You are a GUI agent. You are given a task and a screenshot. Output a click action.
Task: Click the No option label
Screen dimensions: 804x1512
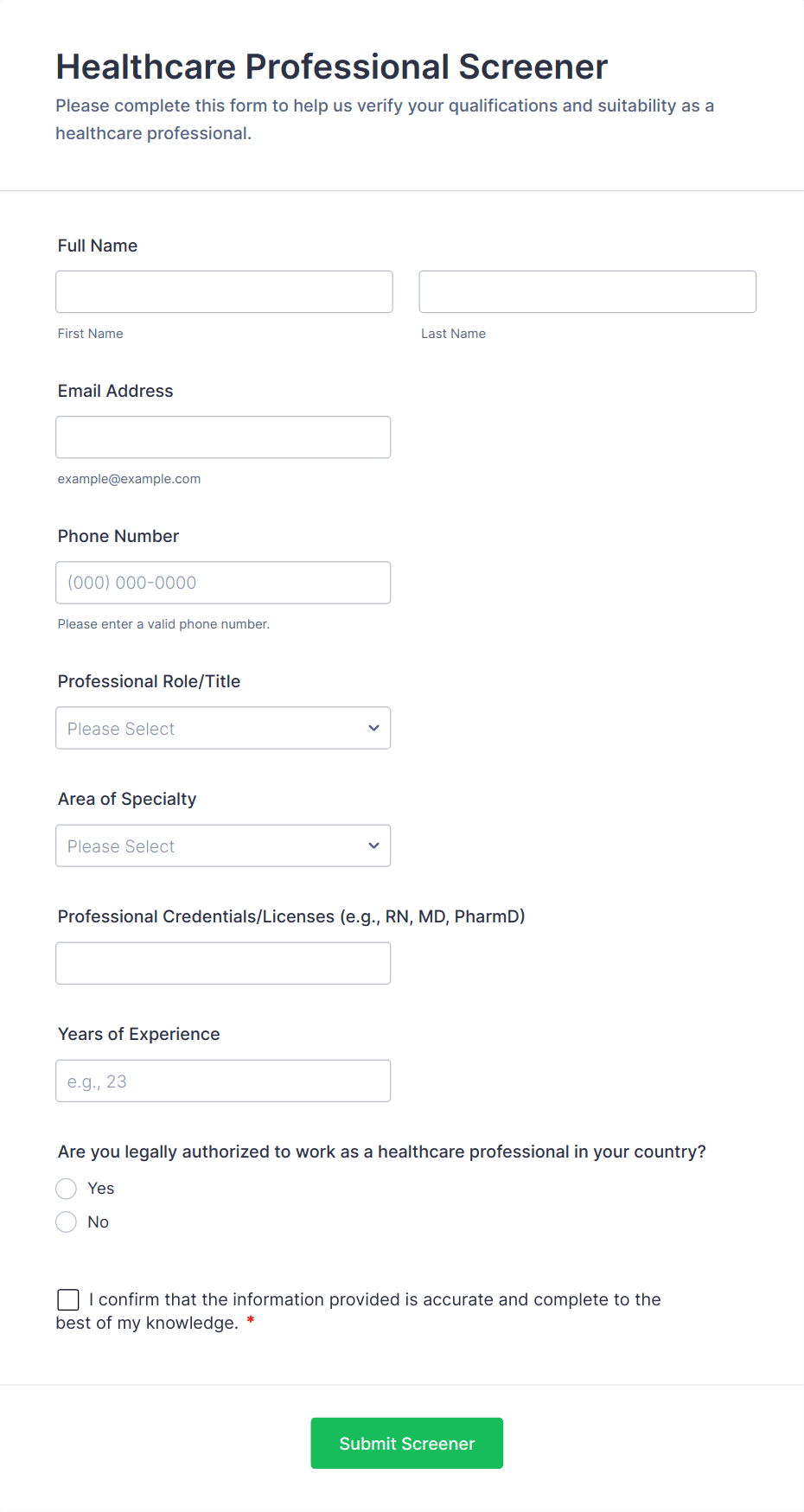[x=99, y=1222]
